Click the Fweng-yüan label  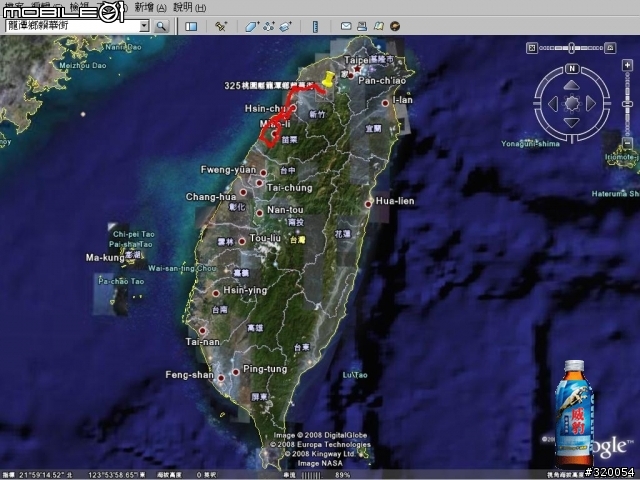[228, 170]
